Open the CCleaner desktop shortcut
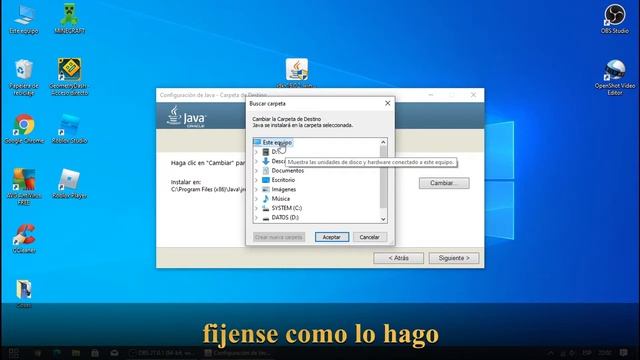This screenshot has height=360, width=640. [24, 238]
